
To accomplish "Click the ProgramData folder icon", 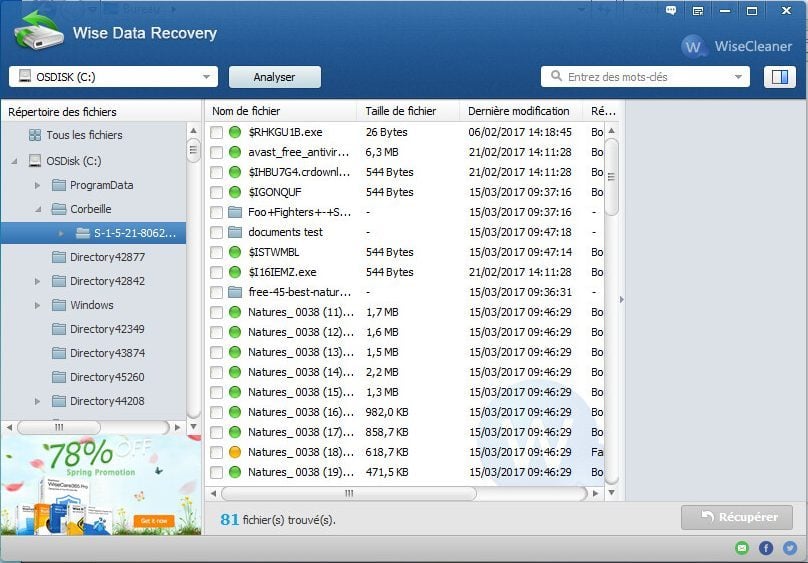I will (x=59, y=185).
